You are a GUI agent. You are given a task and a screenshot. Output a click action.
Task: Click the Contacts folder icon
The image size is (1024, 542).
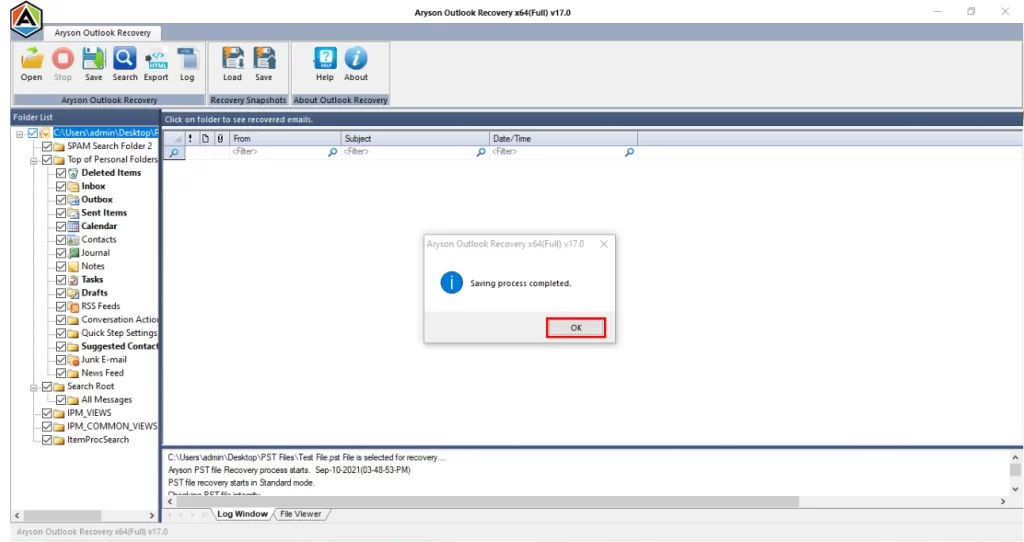click(73, 240)
